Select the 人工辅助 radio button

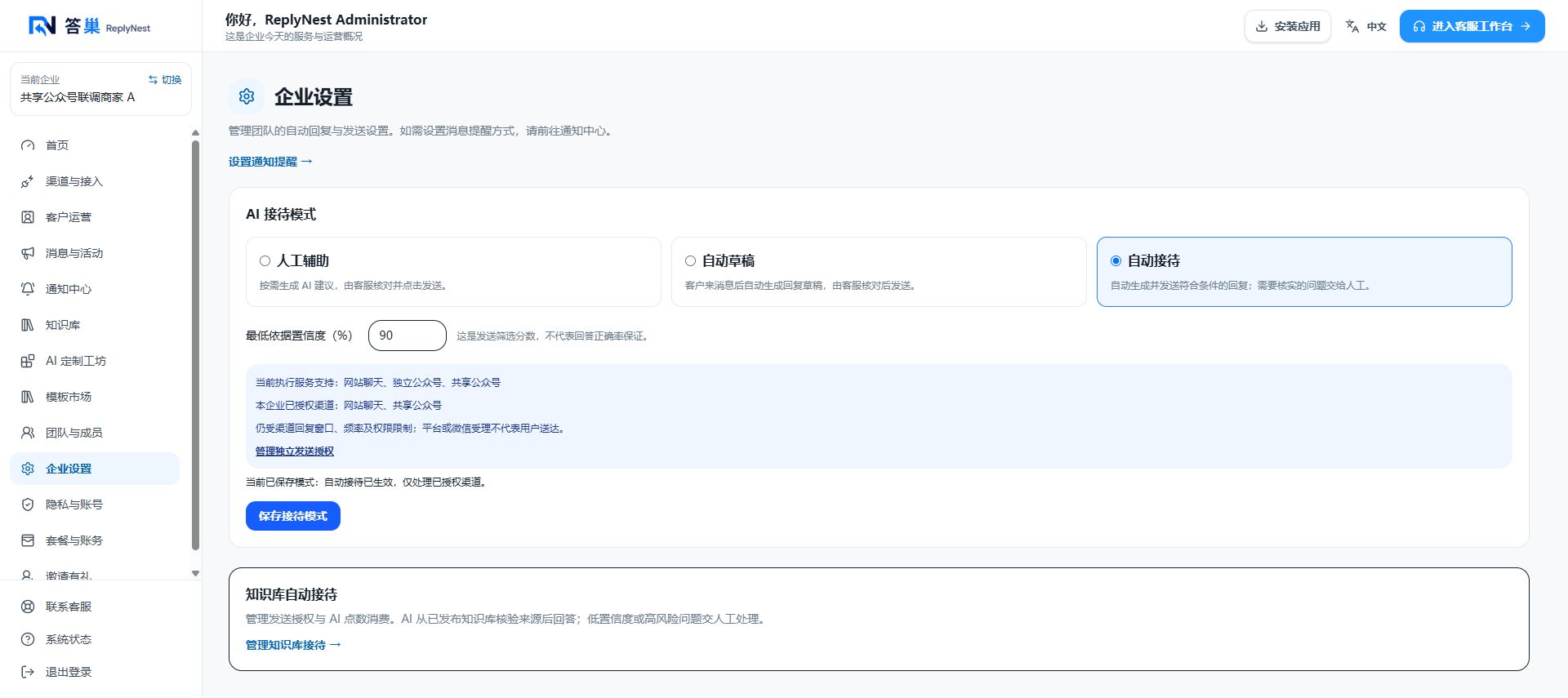click(x=265, y=261)
